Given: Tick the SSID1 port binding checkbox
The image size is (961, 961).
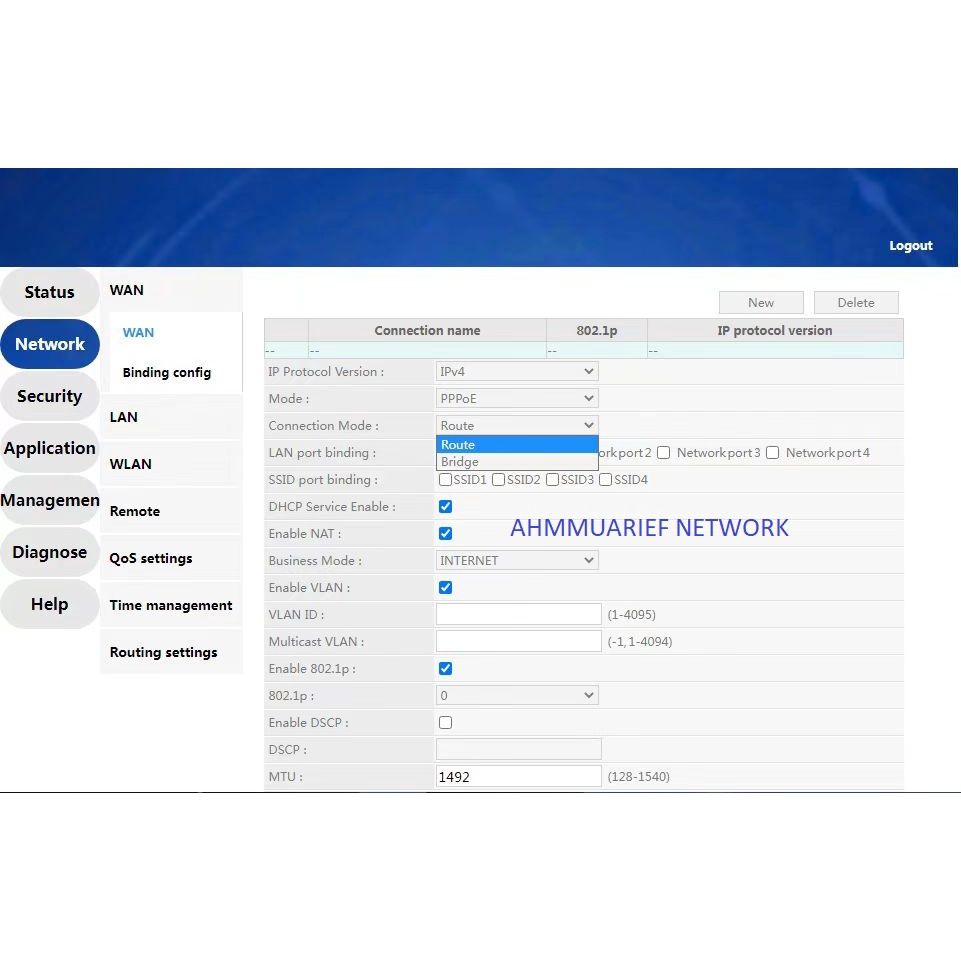Looking at the screenshot, I should tap(446, 480).
